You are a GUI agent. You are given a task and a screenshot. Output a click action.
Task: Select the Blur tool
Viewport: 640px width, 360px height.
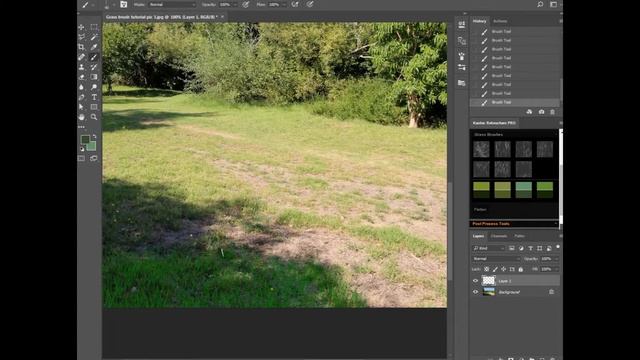coord(82,87)
